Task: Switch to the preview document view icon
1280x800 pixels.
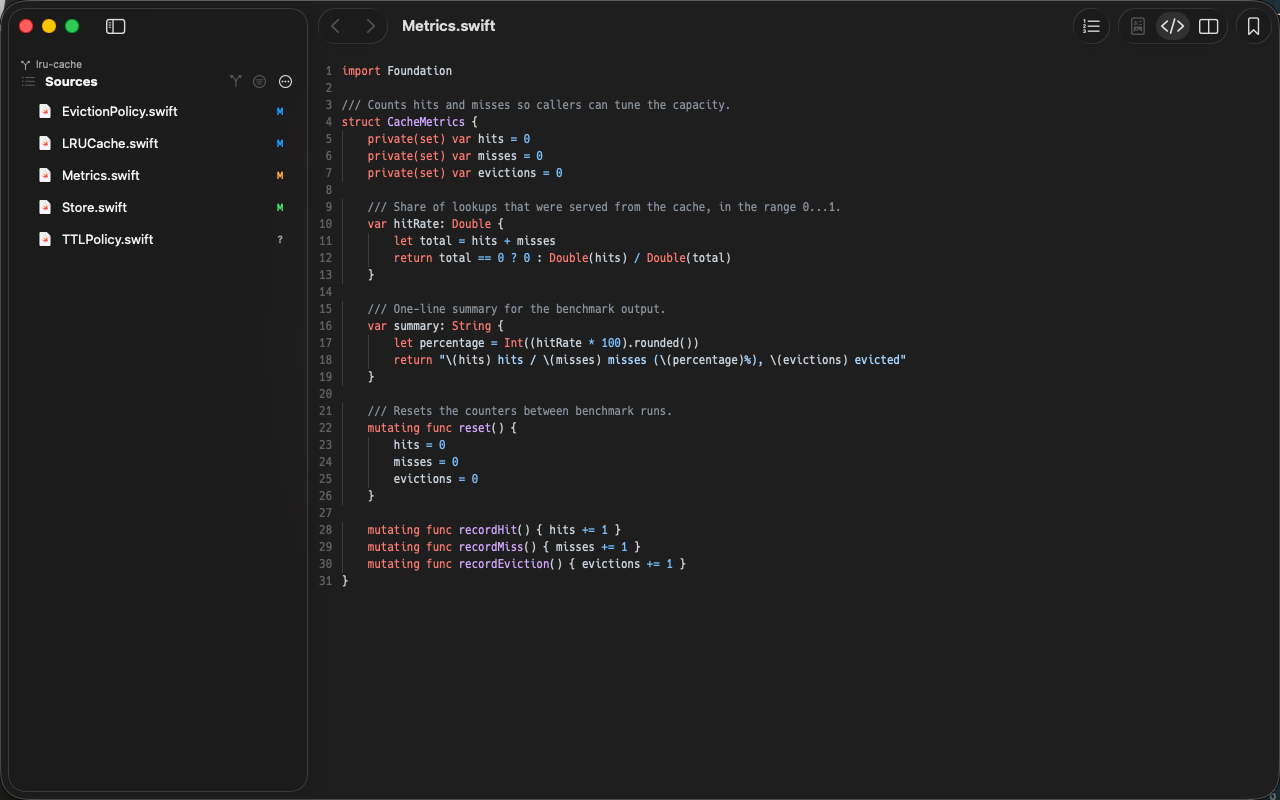Action: [x=1138, y=26]
